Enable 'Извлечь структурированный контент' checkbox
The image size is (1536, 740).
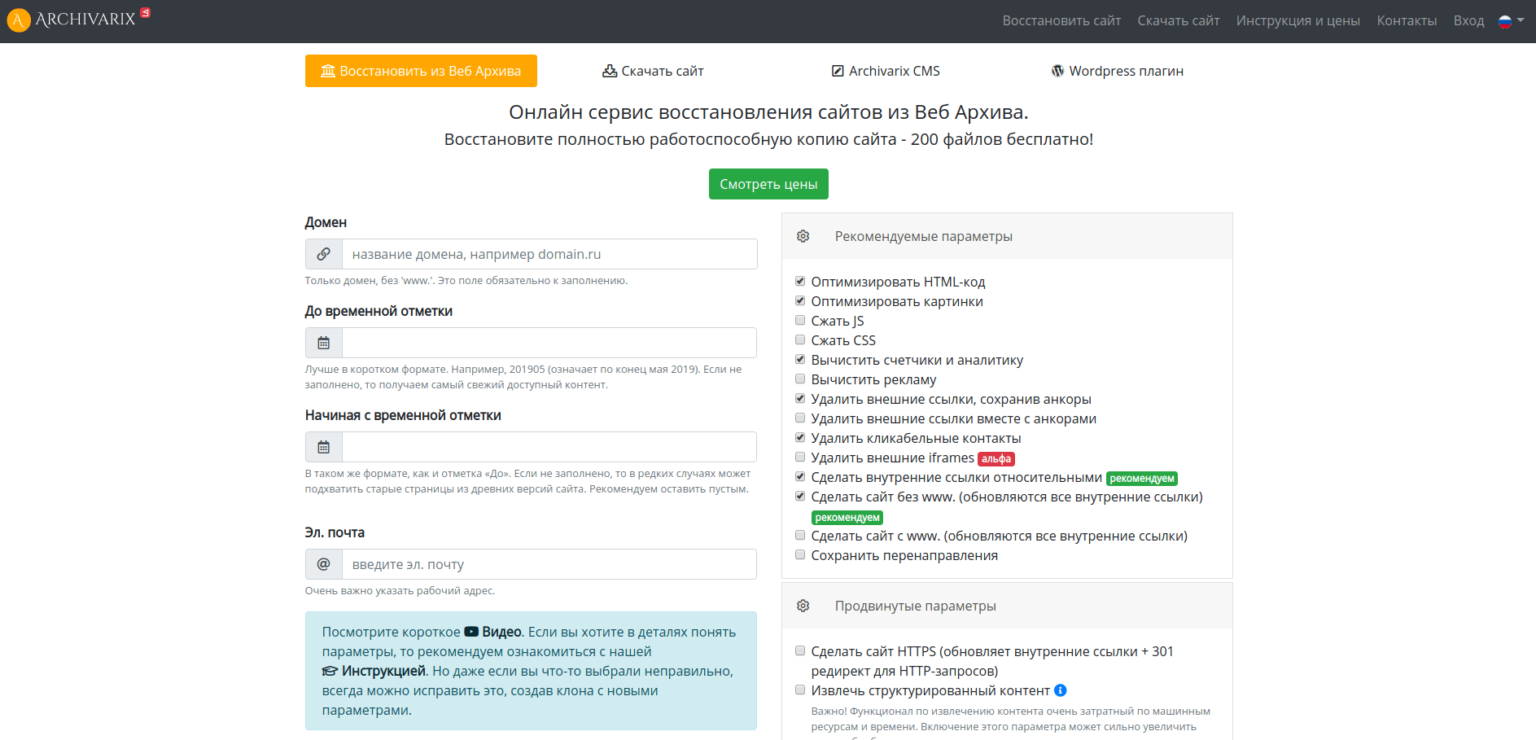click(800, 690)
